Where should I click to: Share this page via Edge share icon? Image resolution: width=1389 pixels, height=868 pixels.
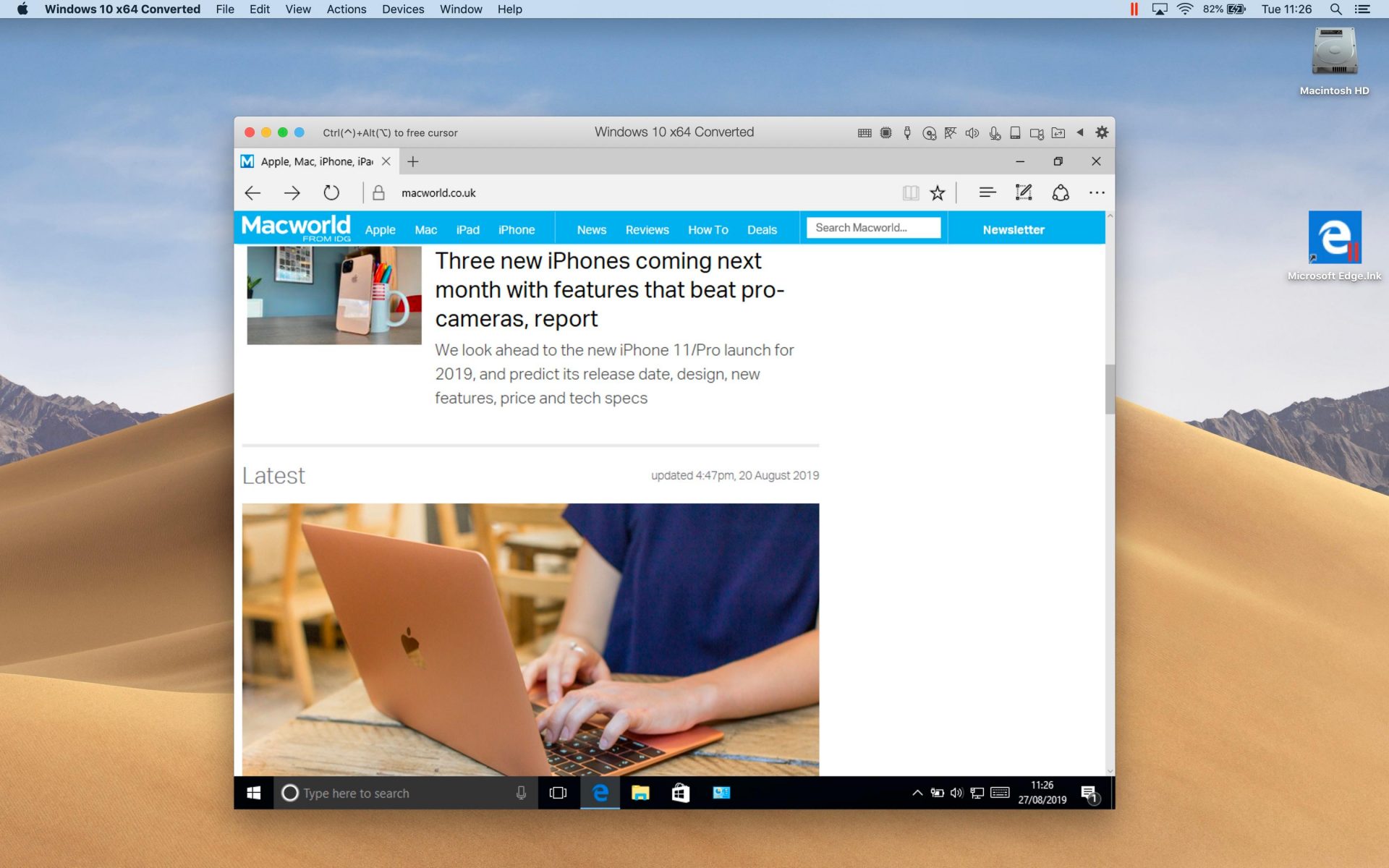coord(1061,192)
